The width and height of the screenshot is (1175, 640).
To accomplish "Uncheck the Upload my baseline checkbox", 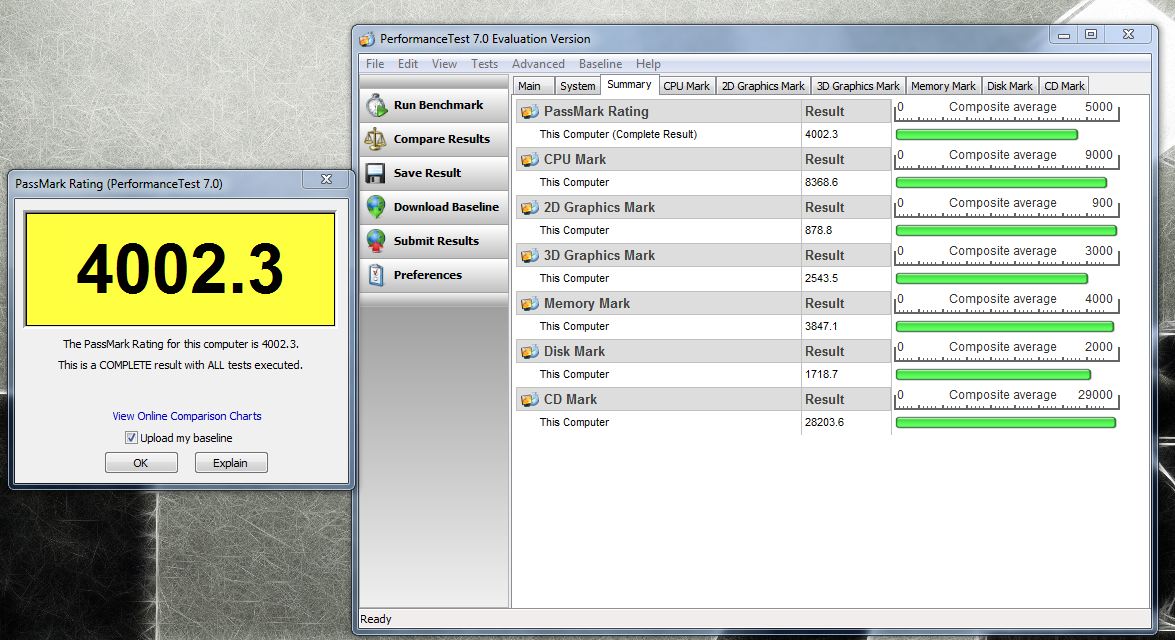I will click(131, 438).
